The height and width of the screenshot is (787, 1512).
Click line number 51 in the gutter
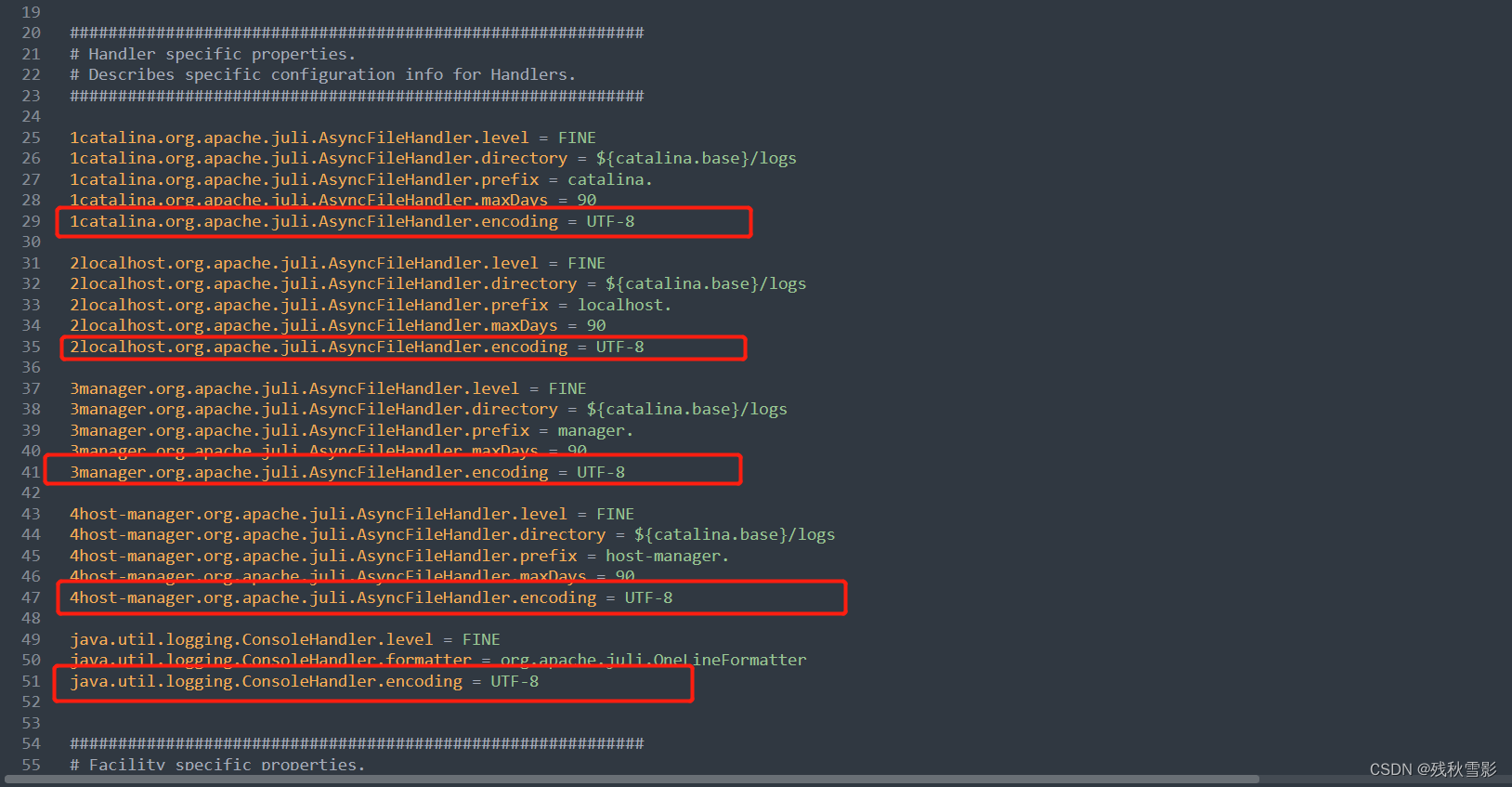click(x=32, y=681)
